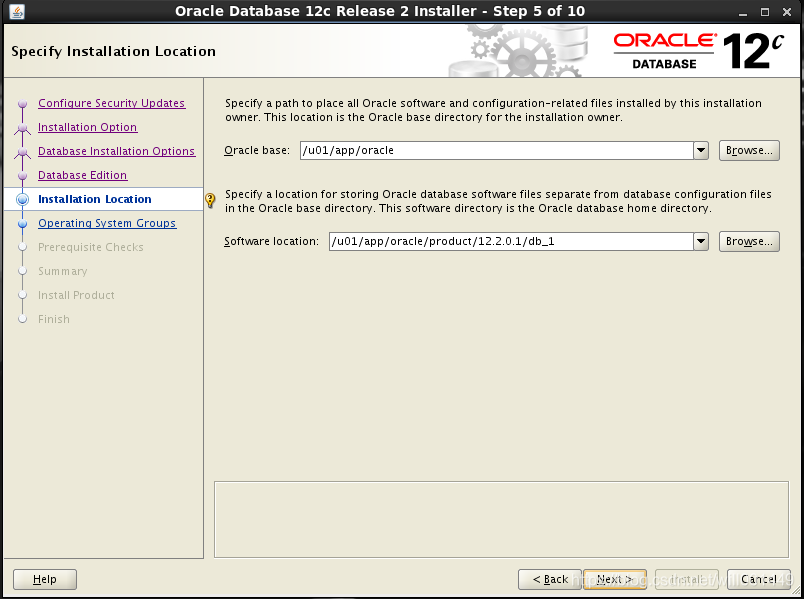Screen dimensions: 804x599
Task: Click the empty message area at bottom
Action: [x=501, y=519]
